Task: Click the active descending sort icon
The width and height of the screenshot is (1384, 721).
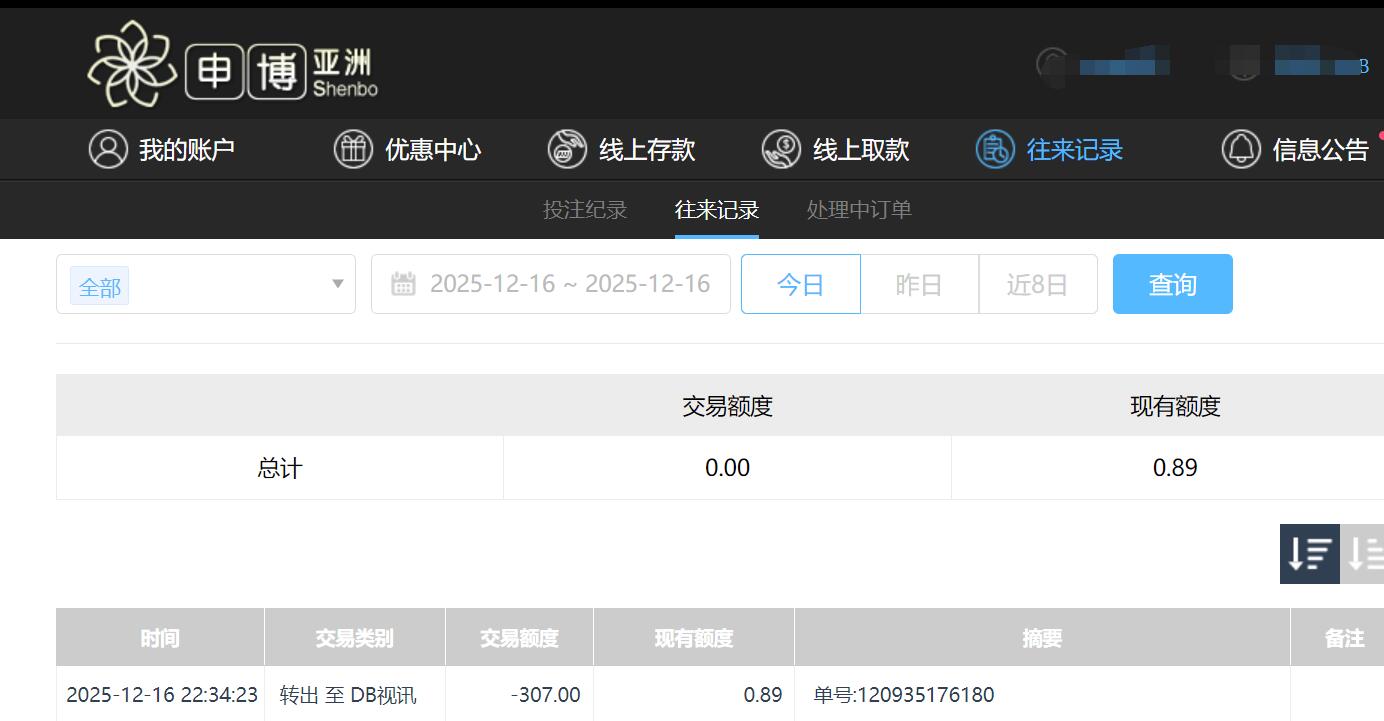Action: pos(1308,554)
